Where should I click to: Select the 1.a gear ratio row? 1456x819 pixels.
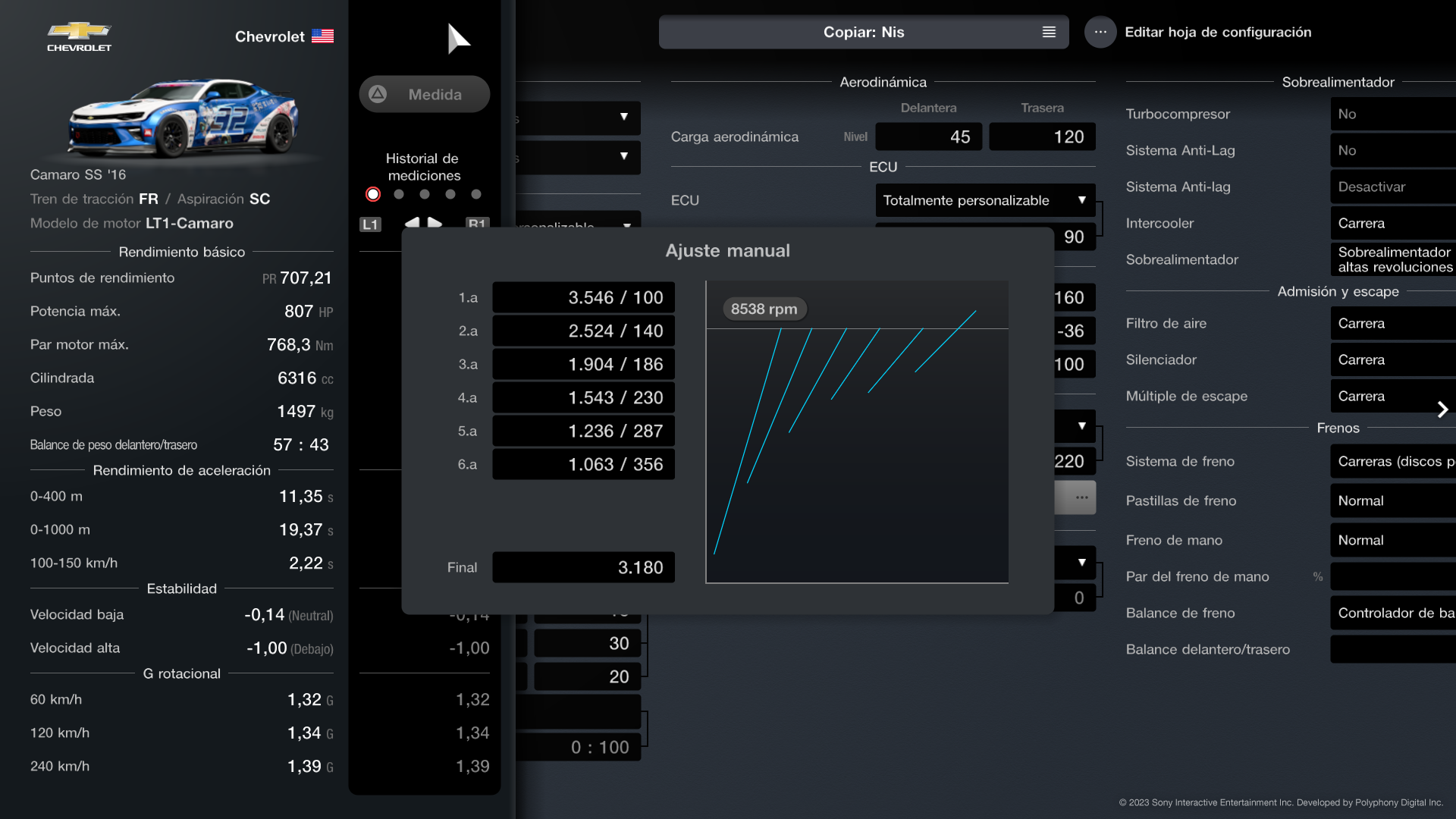tap(583, 297)
